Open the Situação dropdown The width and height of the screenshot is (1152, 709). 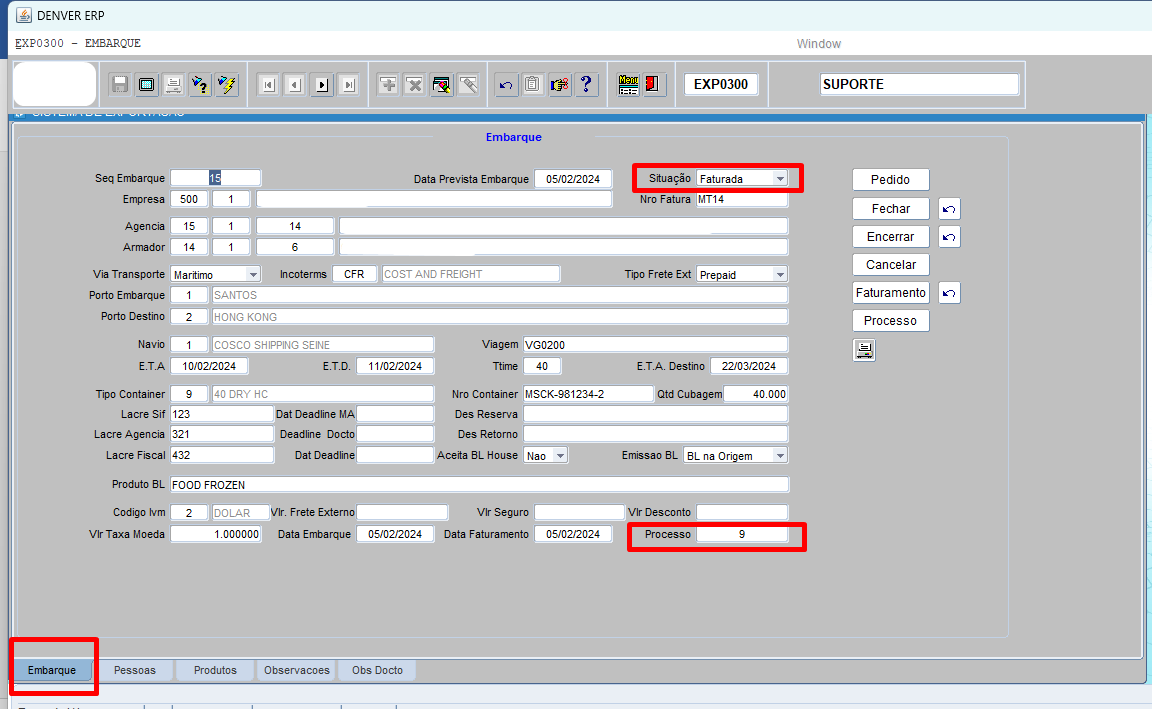click(x=780, y=179)
